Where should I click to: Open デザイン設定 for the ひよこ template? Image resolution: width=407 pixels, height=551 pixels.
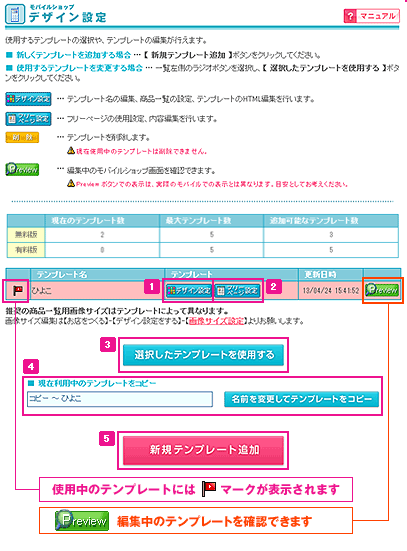pos(189,291)
